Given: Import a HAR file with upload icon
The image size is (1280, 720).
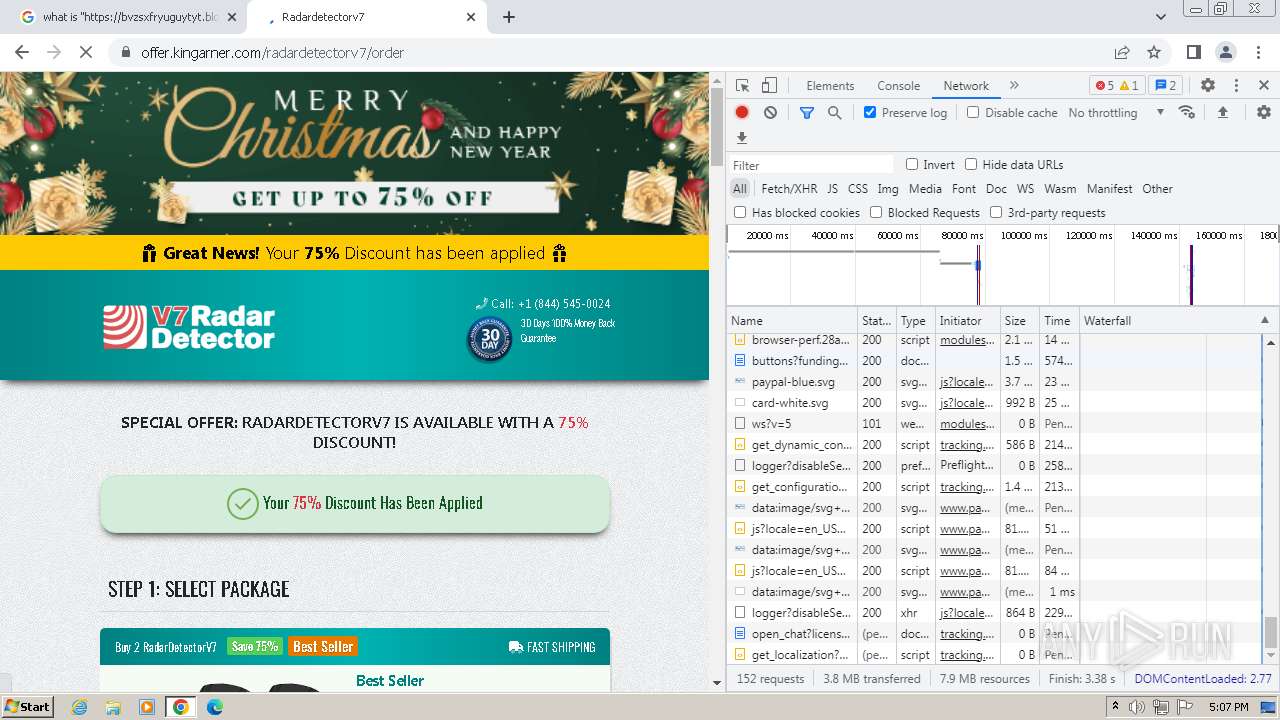Looking at the screenshot, I should pyautogui.click(x=1222, y=113).
